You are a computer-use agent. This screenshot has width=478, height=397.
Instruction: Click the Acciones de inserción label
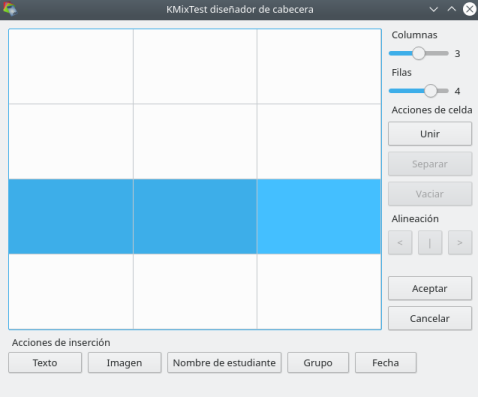pyautogui.click(x=61, y=342)
